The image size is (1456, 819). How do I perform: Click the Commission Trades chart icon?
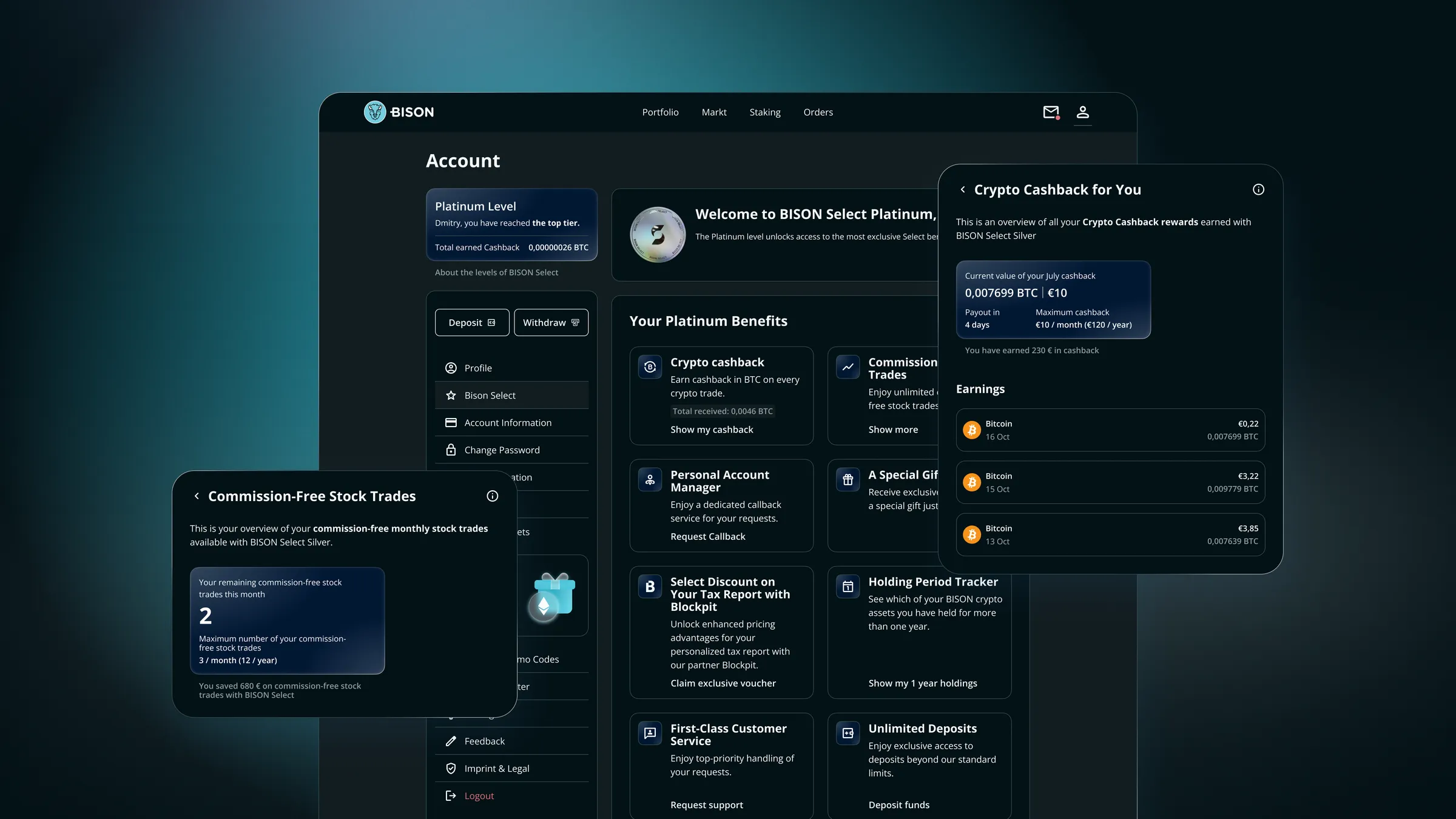[x=848, y=367]
